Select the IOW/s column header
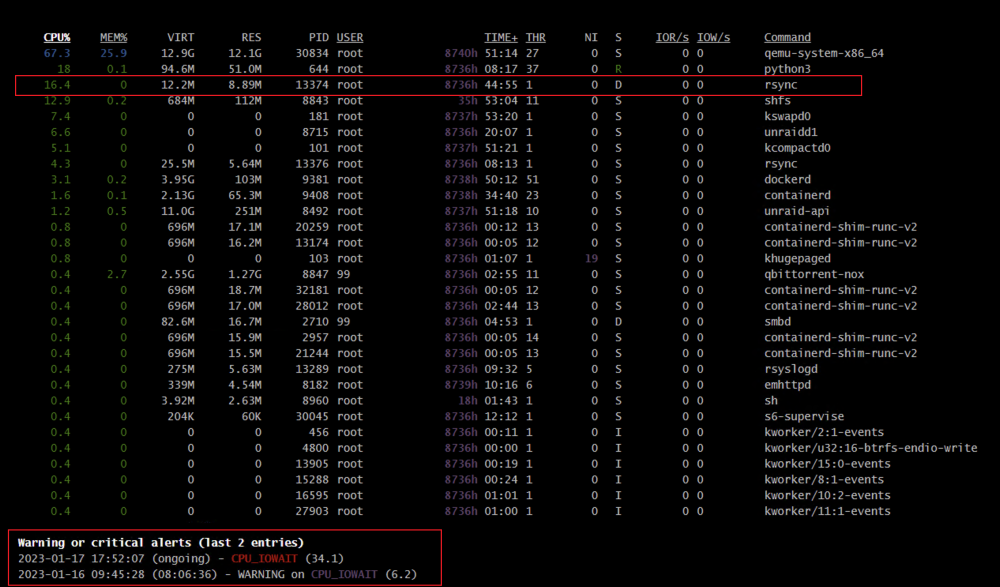Screen dimensions: 1000x587 point(713,38)
